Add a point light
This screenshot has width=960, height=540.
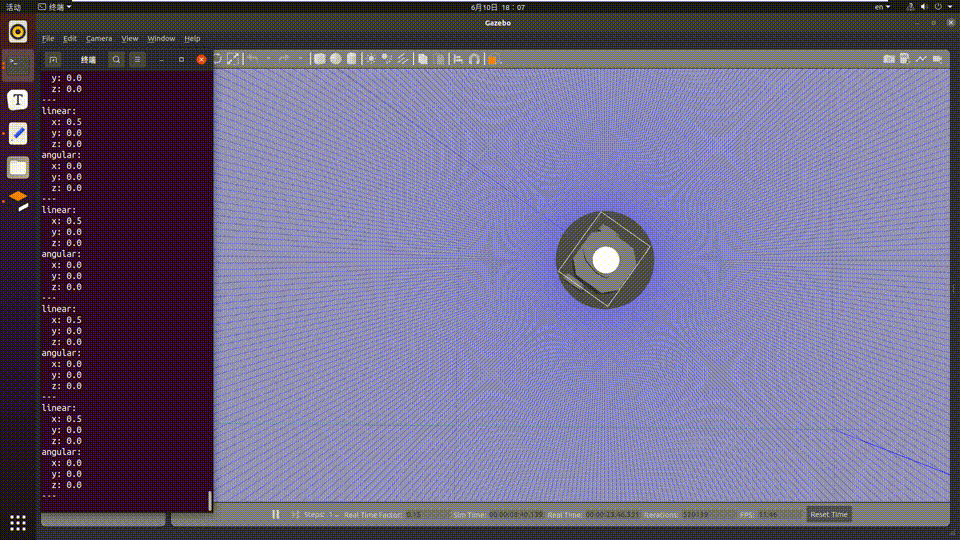(371, 59)
